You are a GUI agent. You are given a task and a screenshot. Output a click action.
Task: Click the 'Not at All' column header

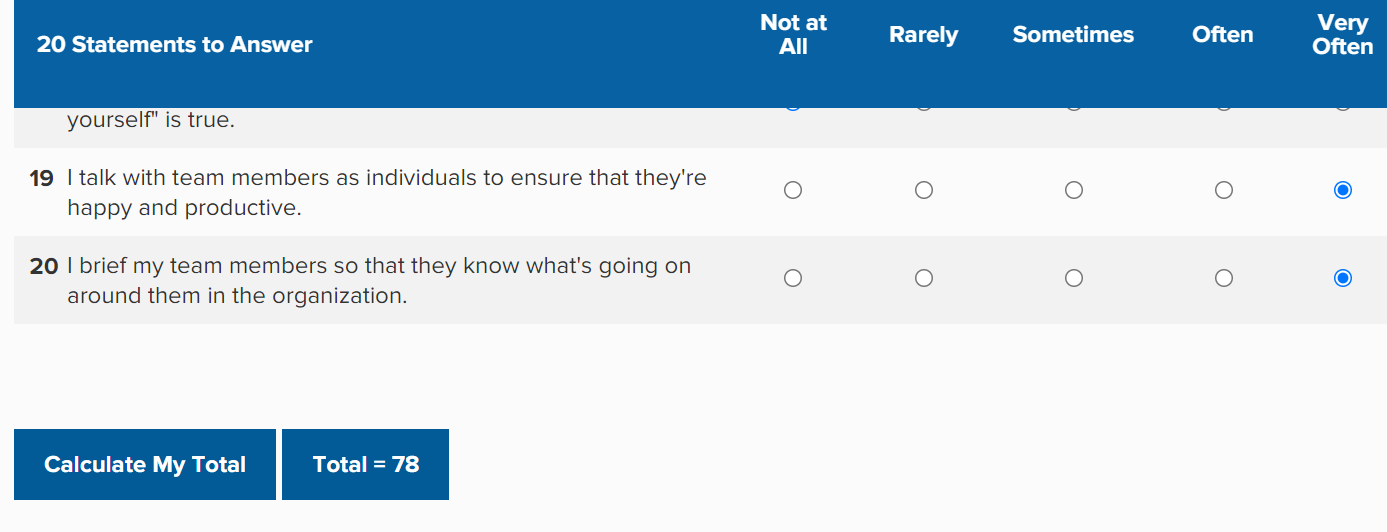[793, 35]
